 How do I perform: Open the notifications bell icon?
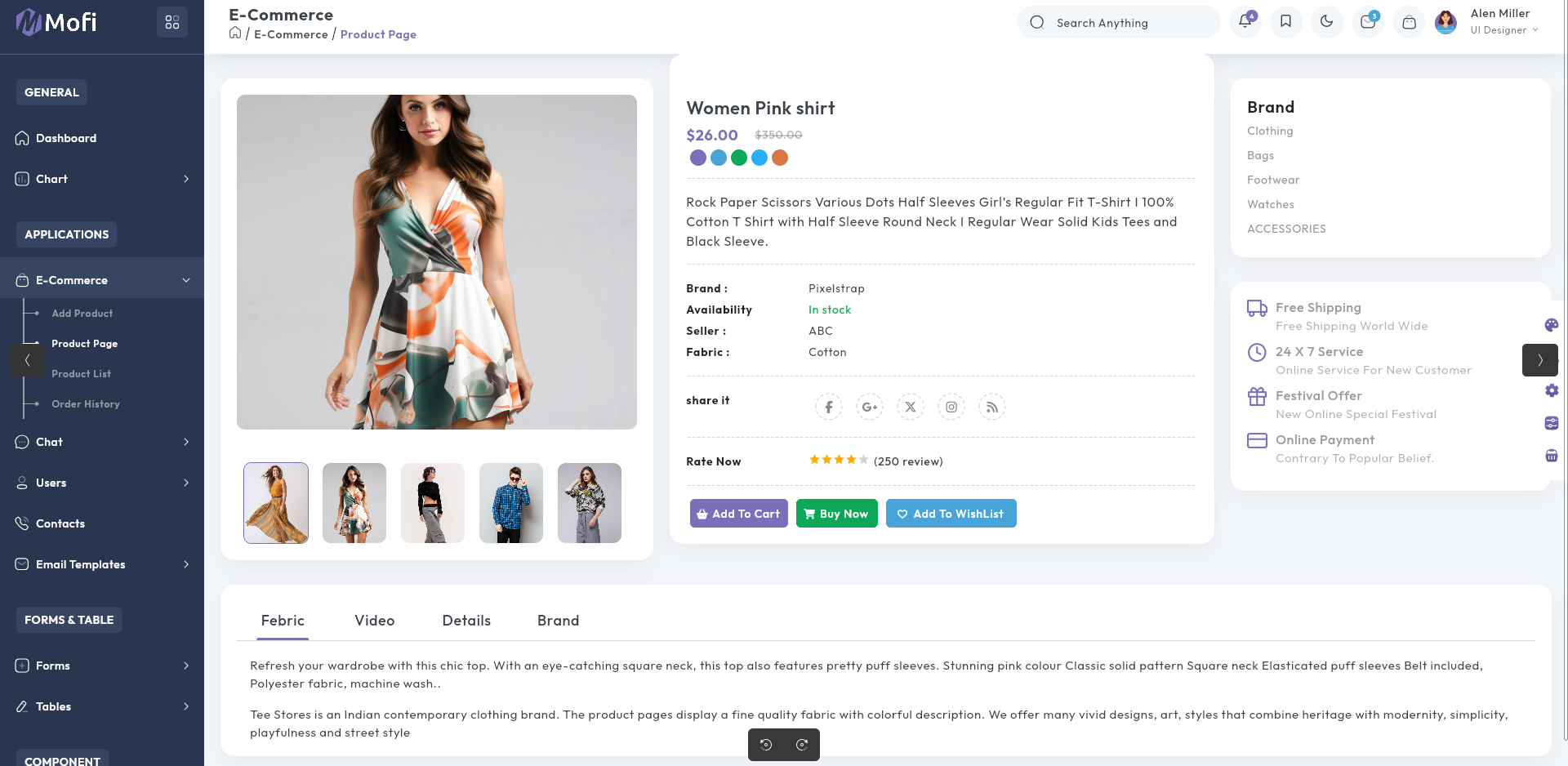click(x=1245, y=22)
